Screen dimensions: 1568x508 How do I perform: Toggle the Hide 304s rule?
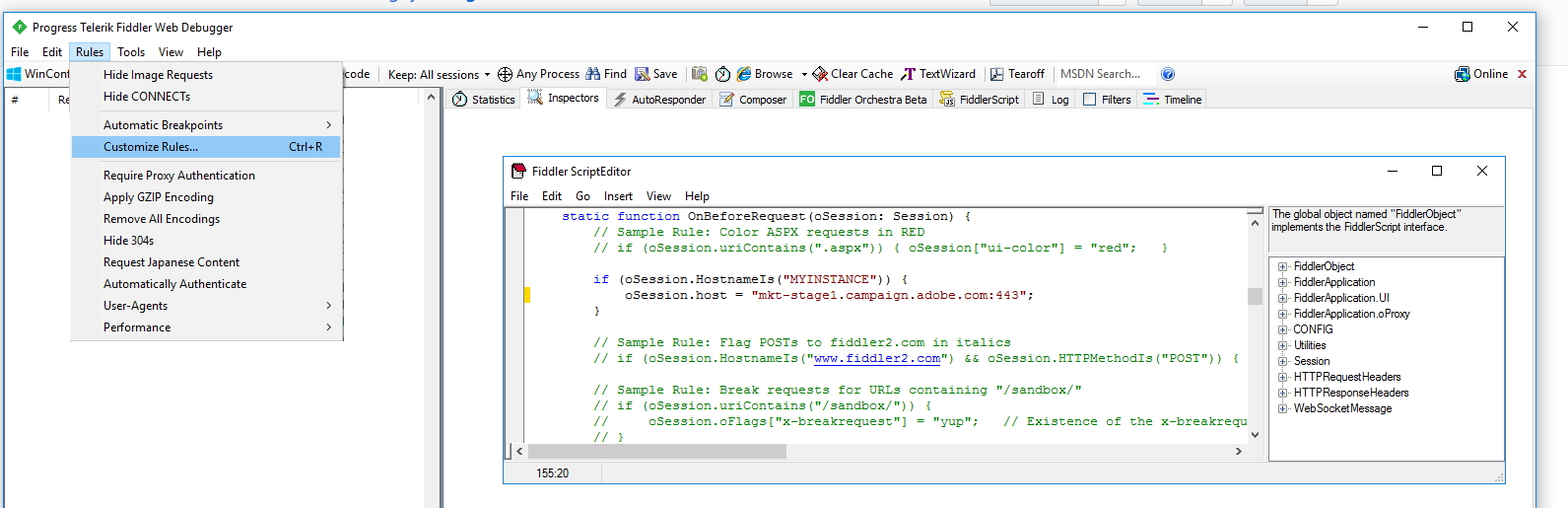coord(128,241)
